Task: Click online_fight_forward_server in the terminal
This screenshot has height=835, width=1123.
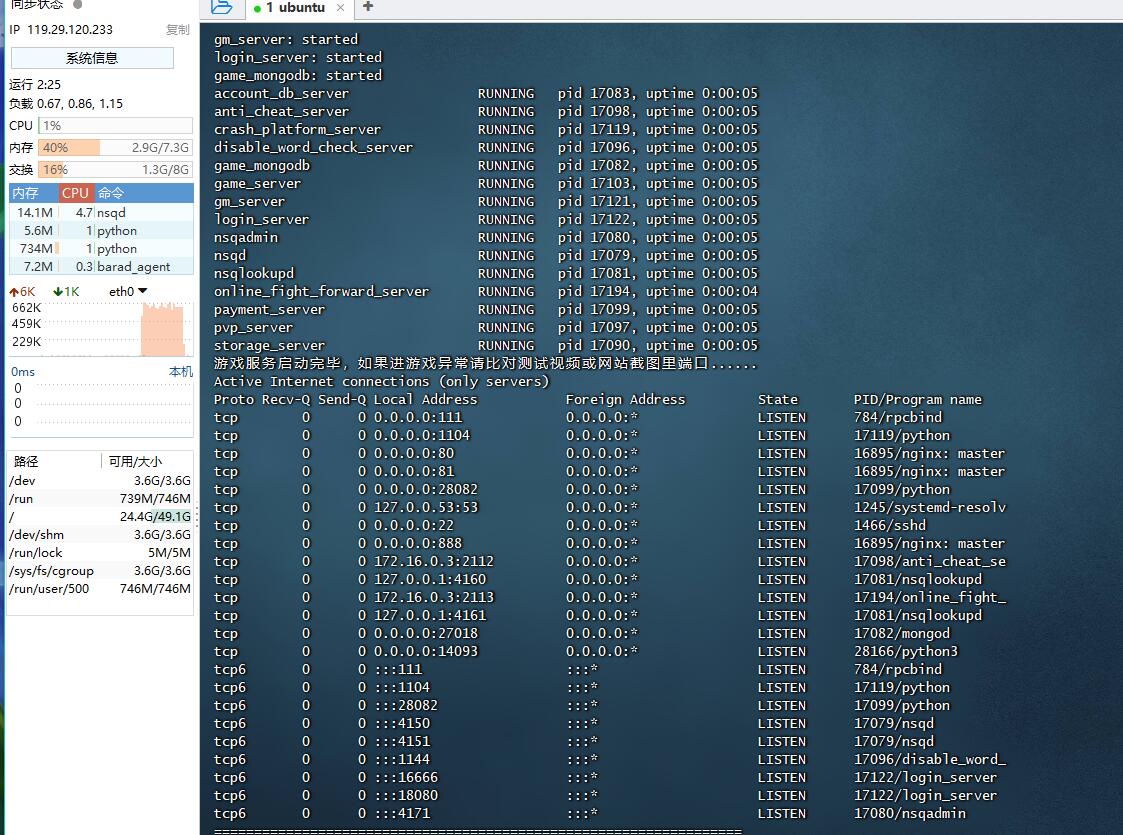Action: click(322, 291)
